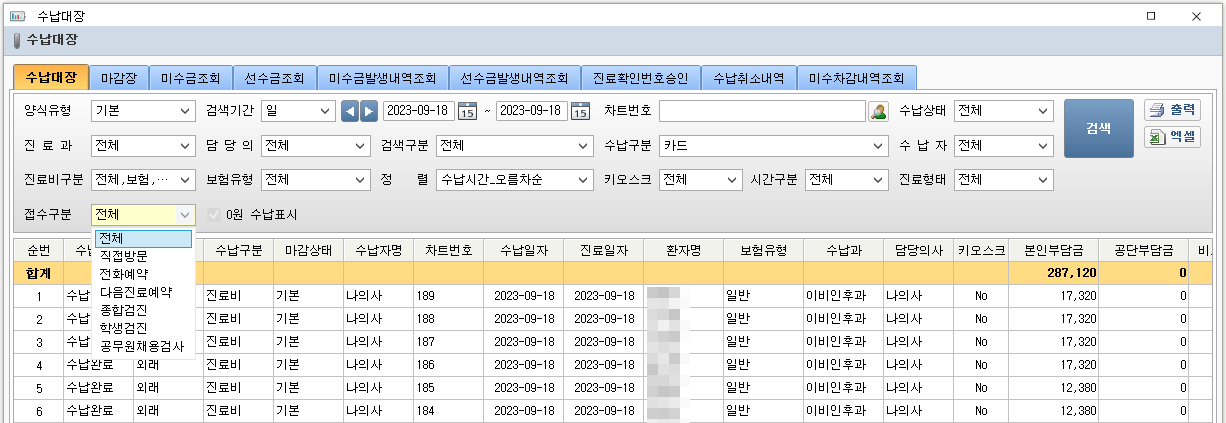Click into the 차트번호 text field

coord(762,111)
